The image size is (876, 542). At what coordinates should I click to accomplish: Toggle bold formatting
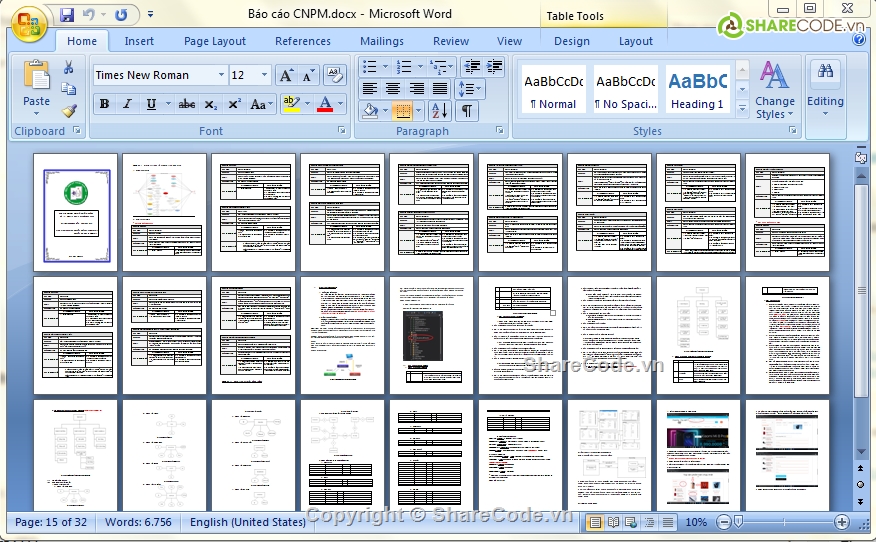(x=104, y=104)
